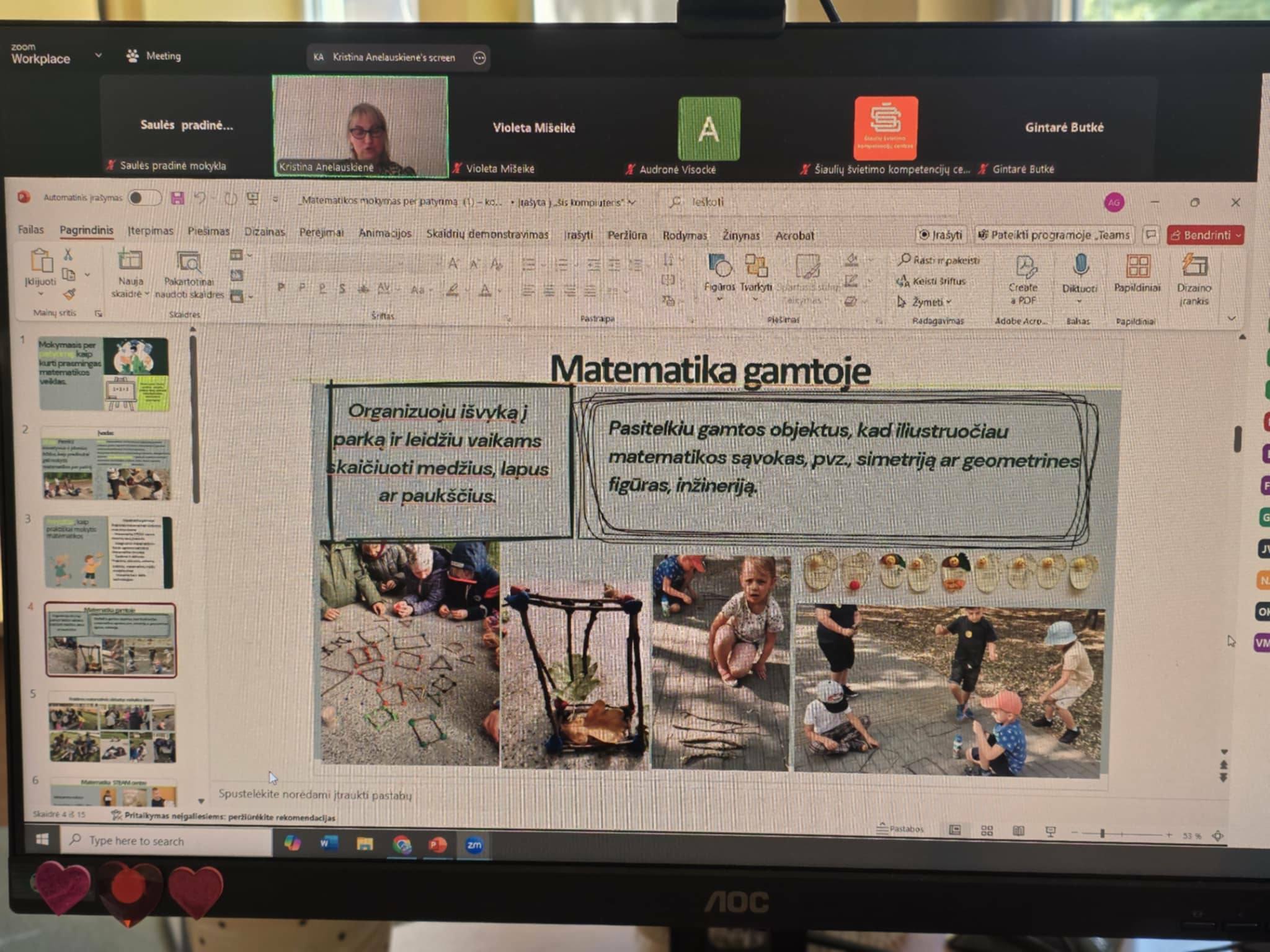This screenshot has height=952, width=1270.
Task: Click the Įrašyti record button top right
Action: (941, 234)
